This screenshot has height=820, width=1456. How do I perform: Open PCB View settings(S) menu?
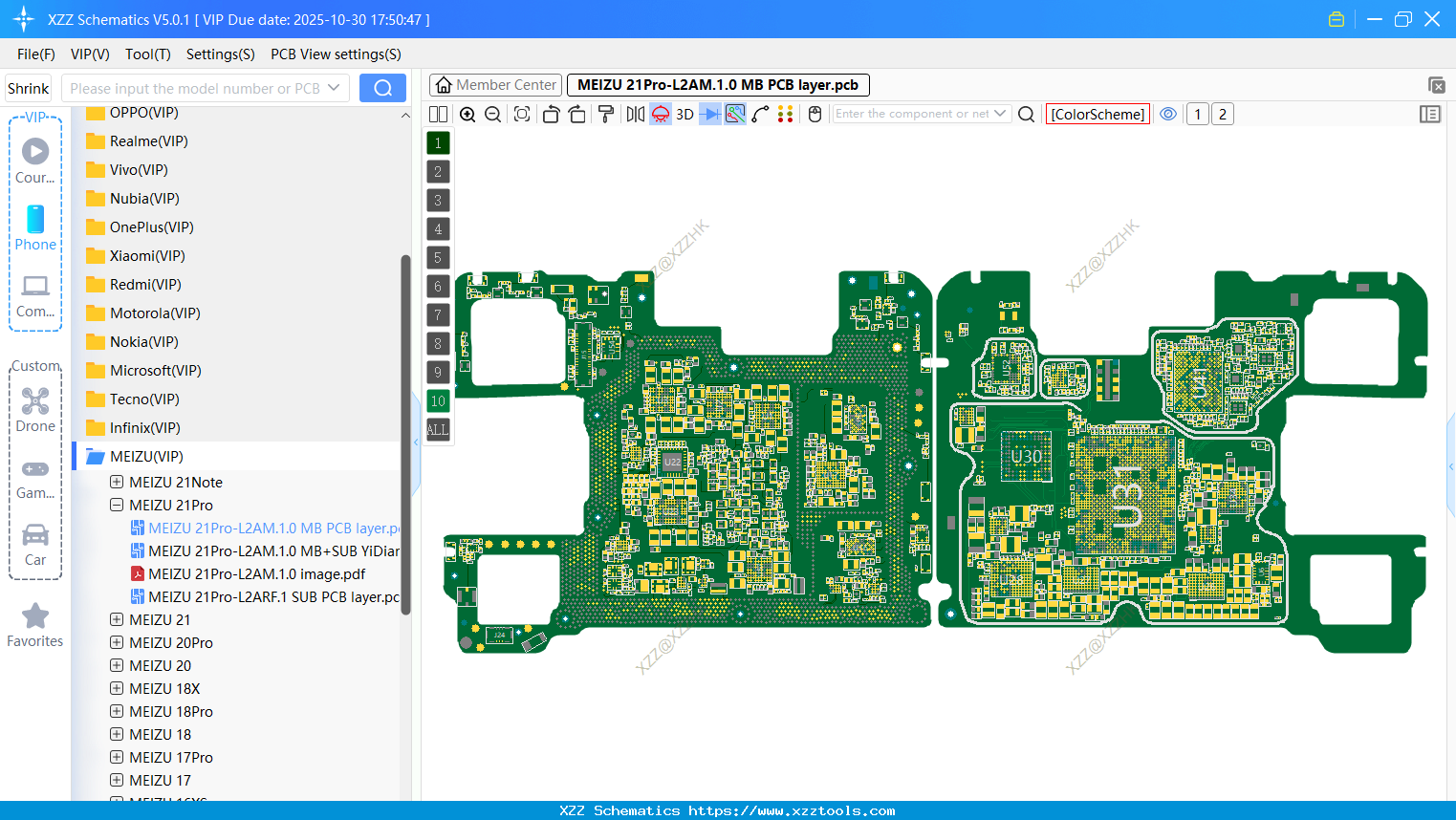tap(336, 54)
